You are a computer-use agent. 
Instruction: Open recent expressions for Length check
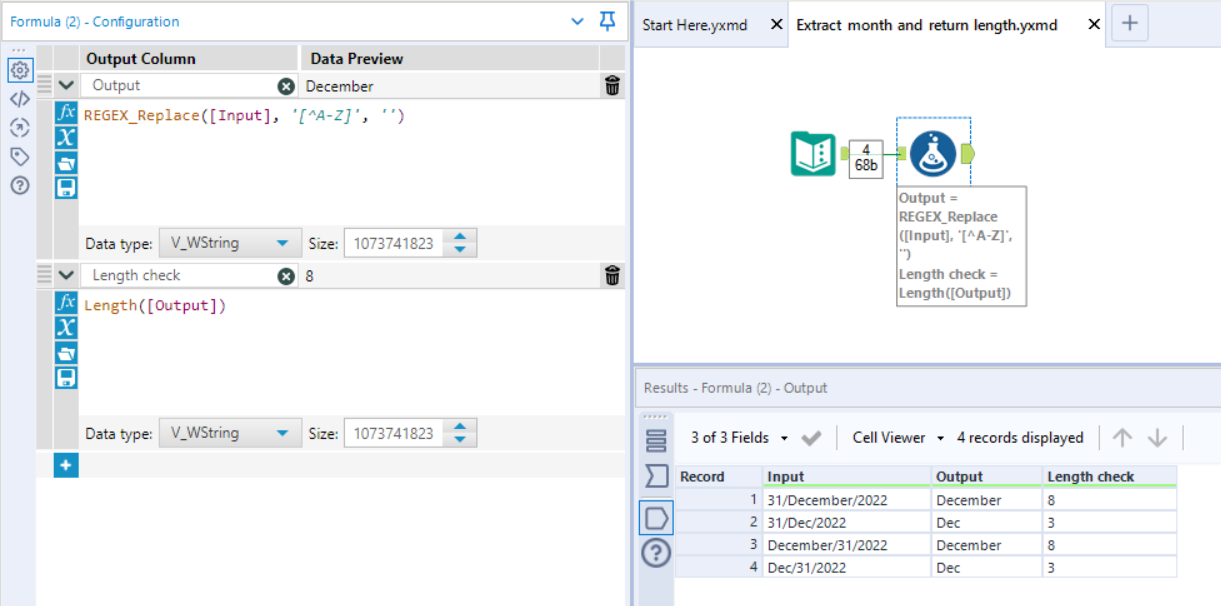(x=66, y=352)
